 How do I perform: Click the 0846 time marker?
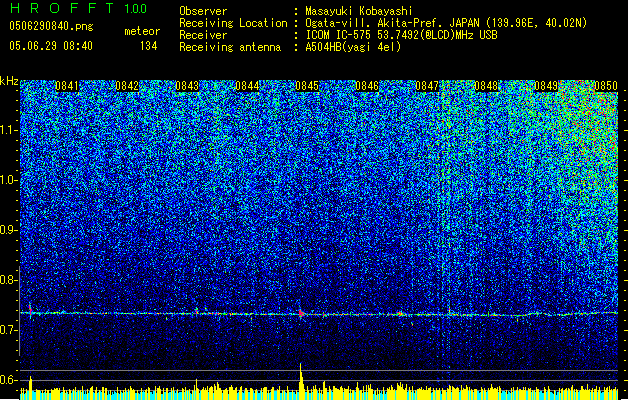tap(367, 86)
